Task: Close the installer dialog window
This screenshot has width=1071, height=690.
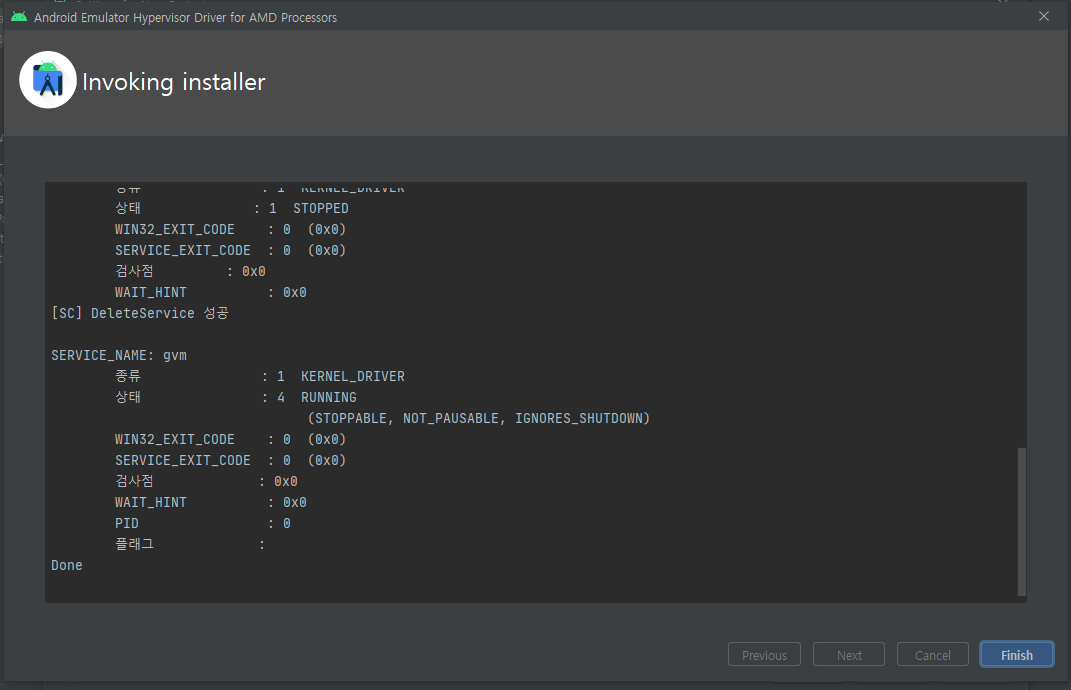Action: pyautogui.click(x=1044, y=16)
